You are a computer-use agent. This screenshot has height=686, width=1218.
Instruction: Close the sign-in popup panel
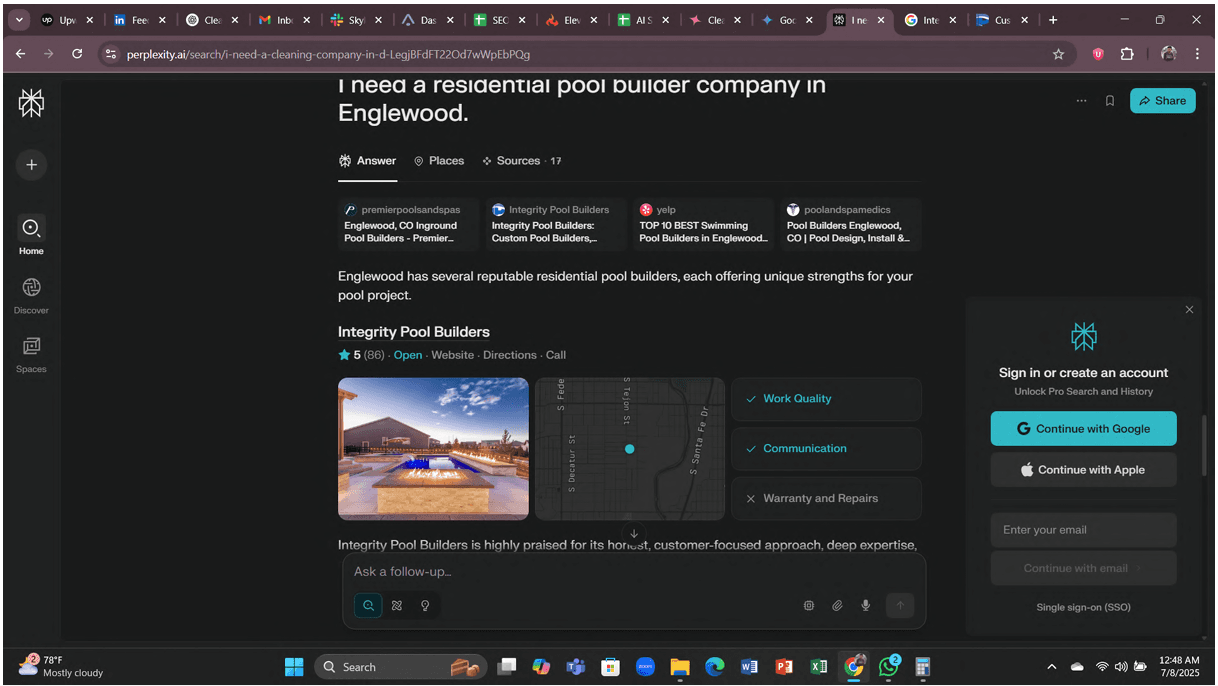[1189, 310]
